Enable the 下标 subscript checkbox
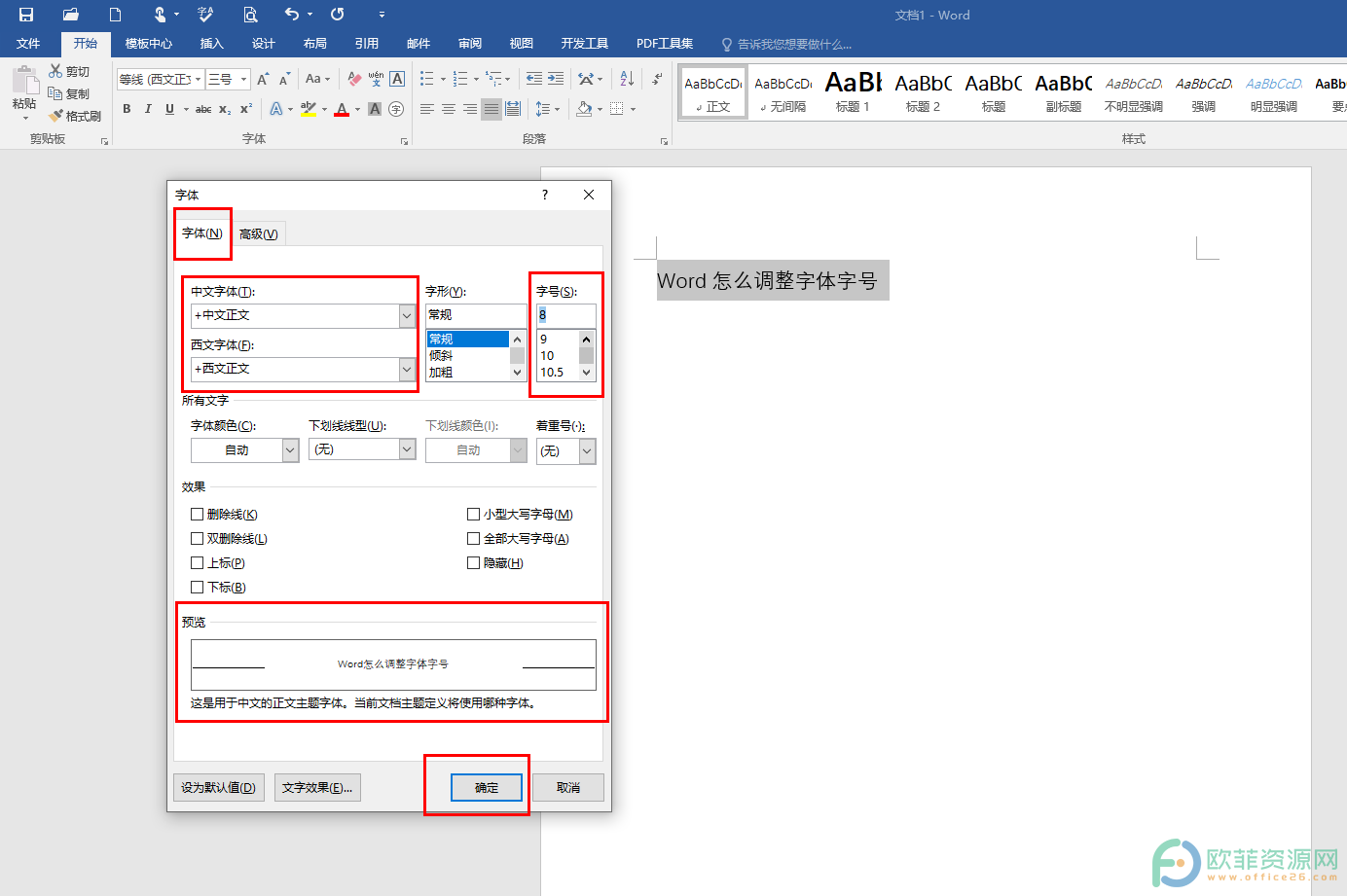Screen dimensions: 1347x896 point(198,587)
